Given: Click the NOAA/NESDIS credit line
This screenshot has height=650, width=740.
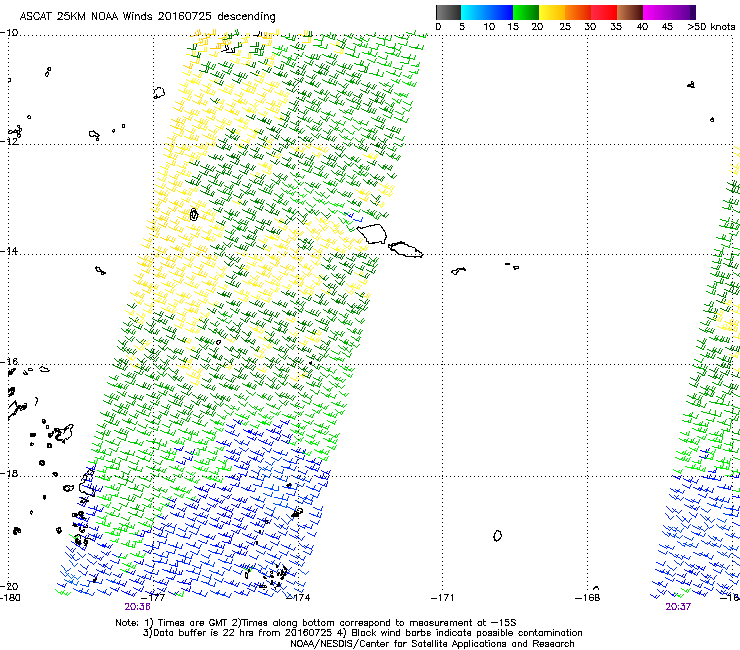Looking at the screenshot, I should tap(432, 644).
